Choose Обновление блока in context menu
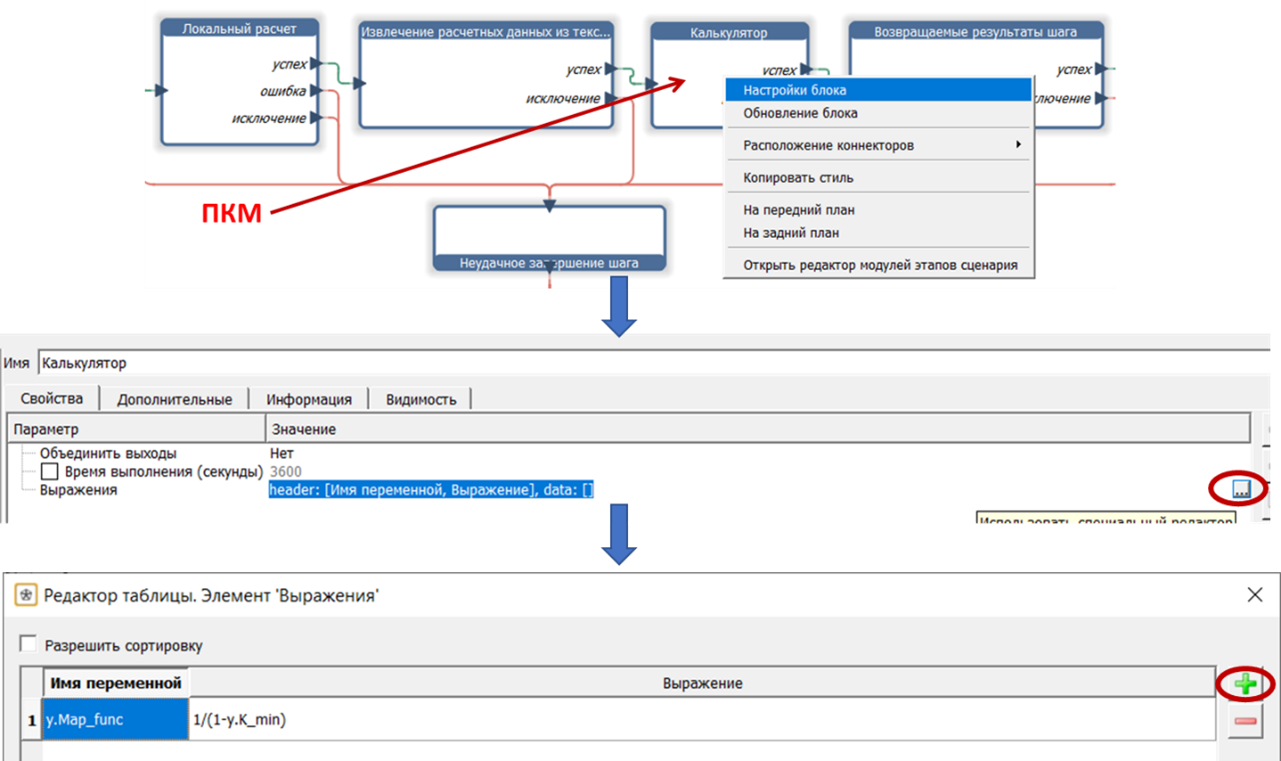1281x761 pixels. pyautogui.click(x=877, y=113)
